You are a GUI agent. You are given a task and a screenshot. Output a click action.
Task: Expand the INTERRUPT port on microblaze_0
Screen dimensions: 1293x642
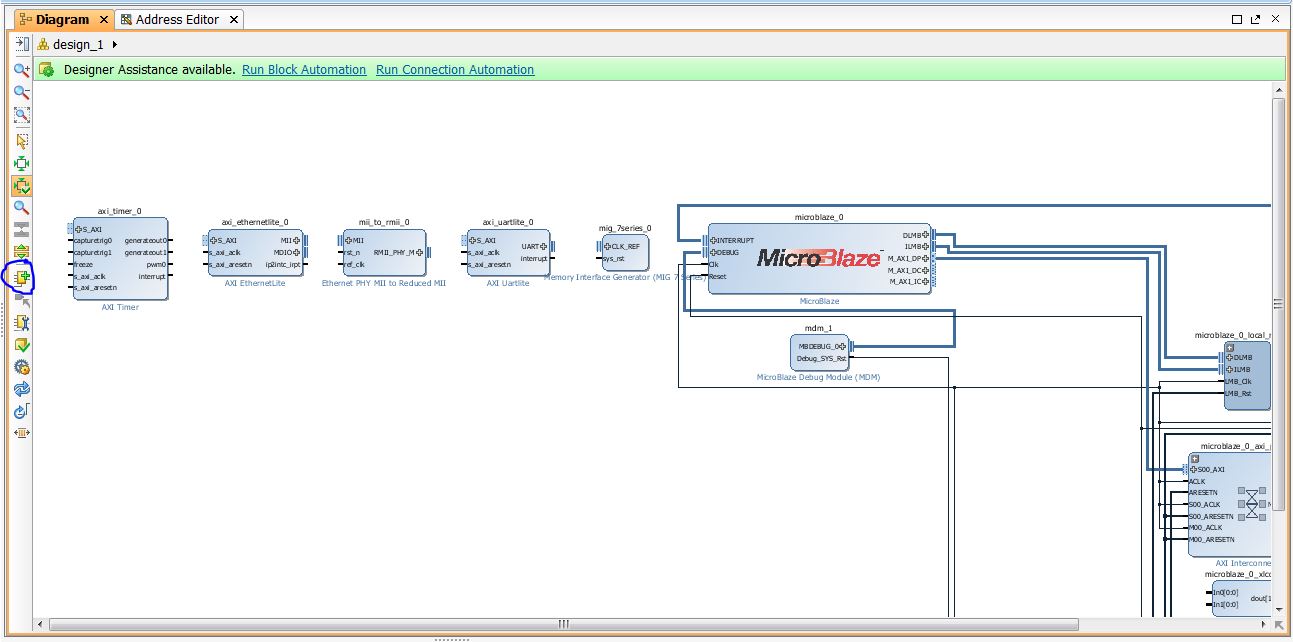(x=713, y=240)
